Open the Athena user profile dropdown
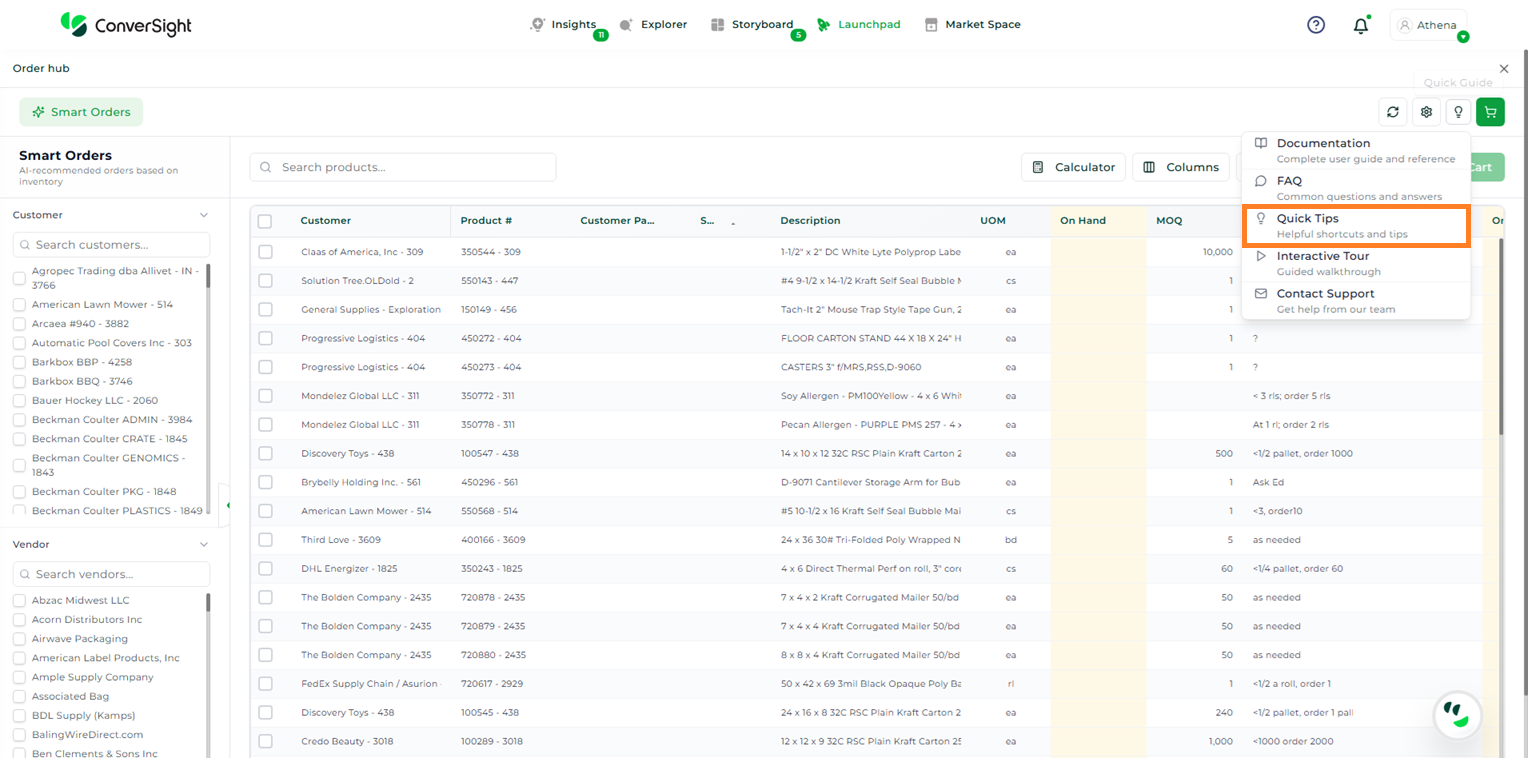 (1428, 26)
